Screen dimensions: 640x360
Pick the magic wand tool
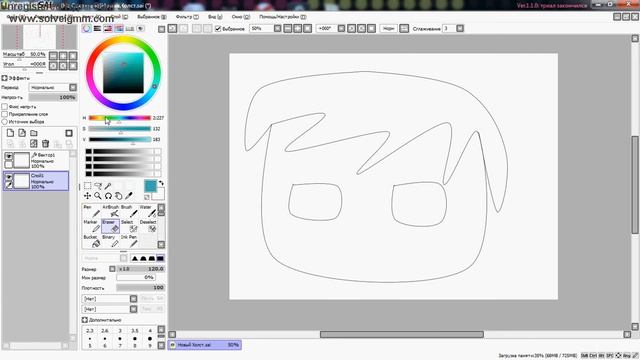(x=108, y=186)
